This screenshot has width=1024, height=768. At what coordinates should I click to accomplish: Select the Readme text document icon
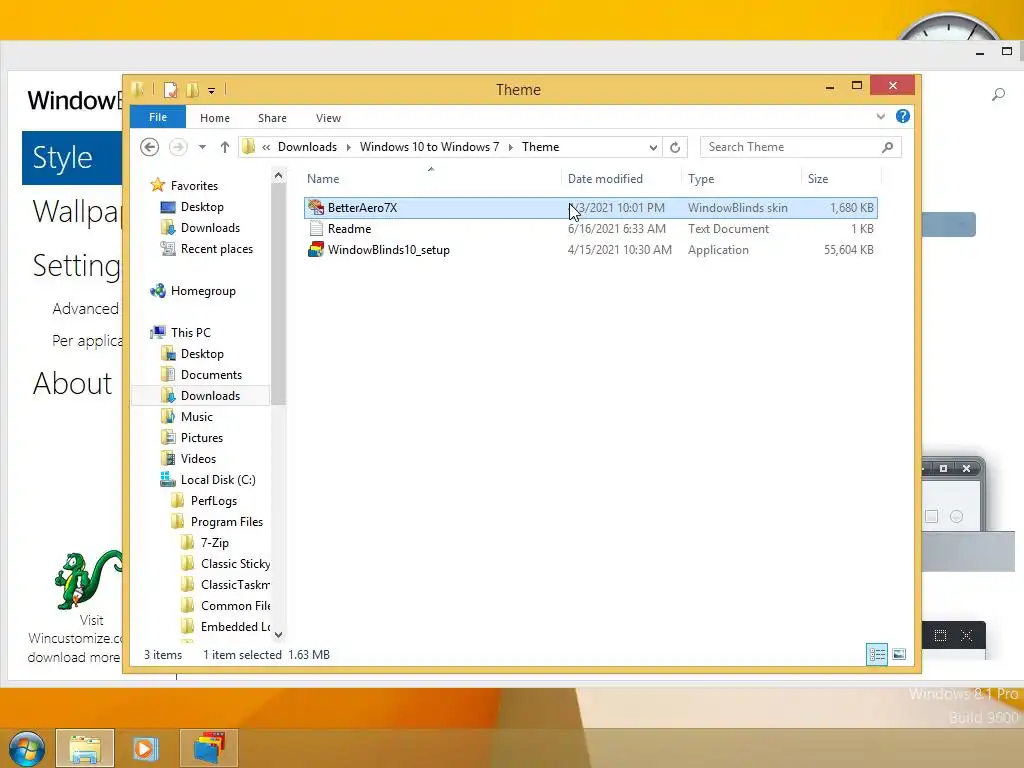(316, 229)
